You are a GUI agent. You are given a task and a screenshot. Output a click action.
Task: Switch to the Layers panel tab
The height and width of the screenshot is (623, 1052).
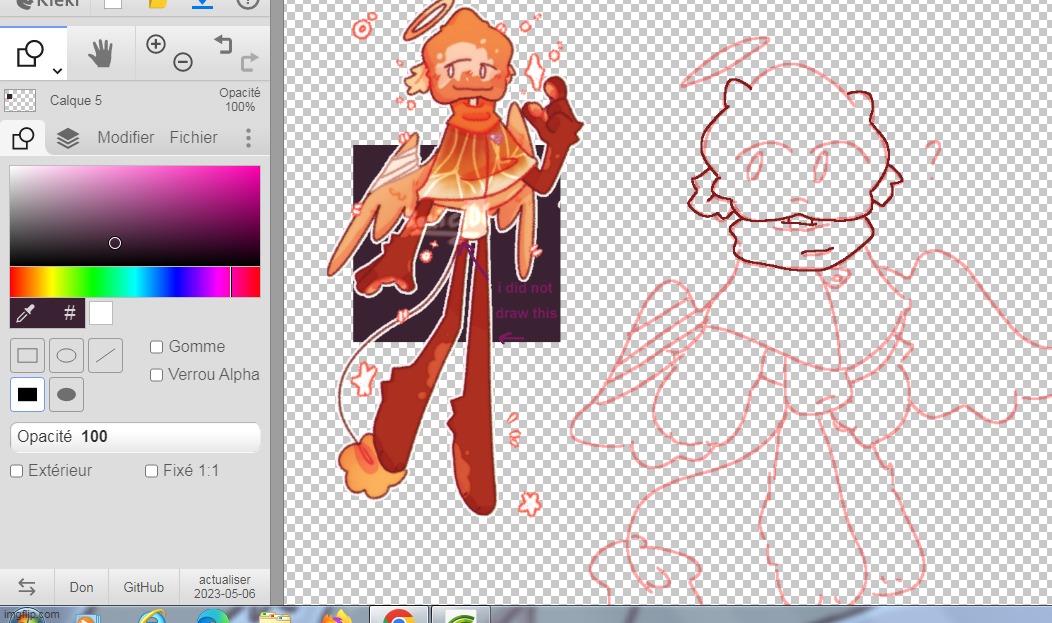pos(68,137)
